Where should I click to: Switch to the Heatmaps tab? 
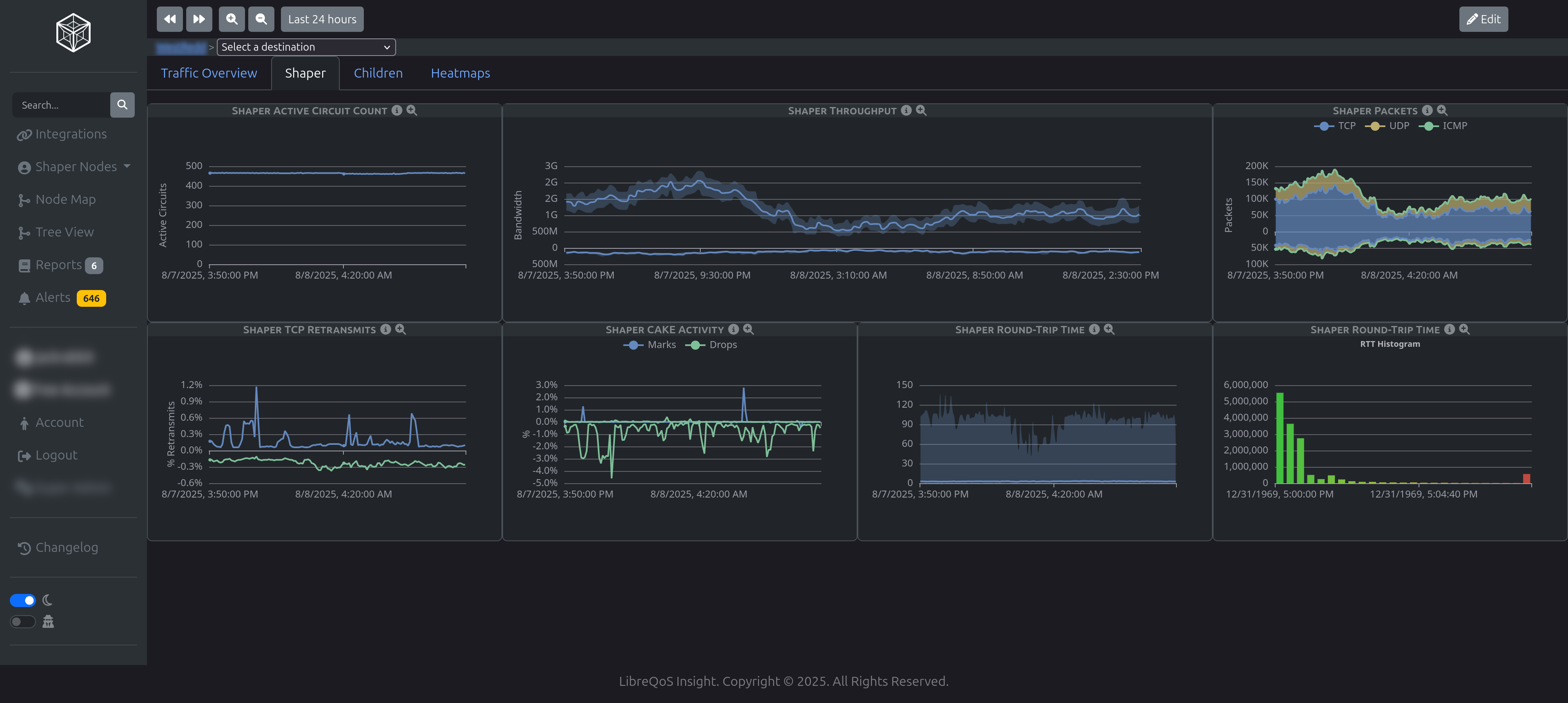460,73
